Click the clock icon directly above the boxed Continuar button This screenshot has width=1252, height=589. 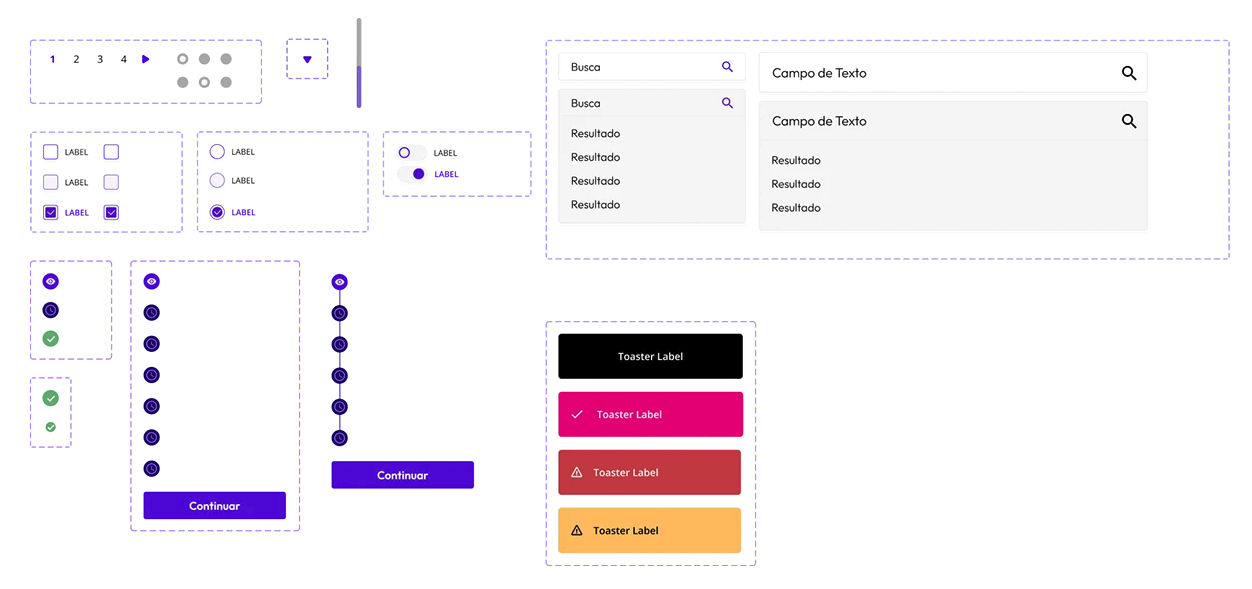pyautogui.click(x=151, y=468)
